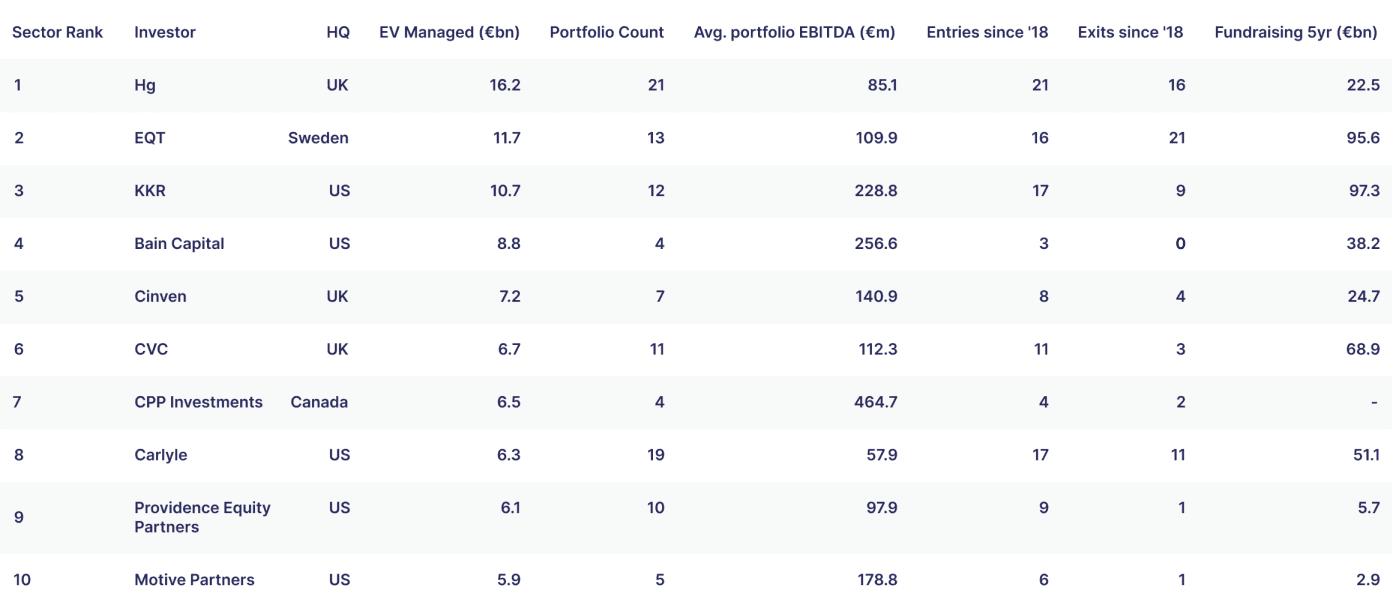Viewport: 1392px width, 600px height.
Task: Sort by the EV Managed (€bn) header
Action: (x=449, y=32)
